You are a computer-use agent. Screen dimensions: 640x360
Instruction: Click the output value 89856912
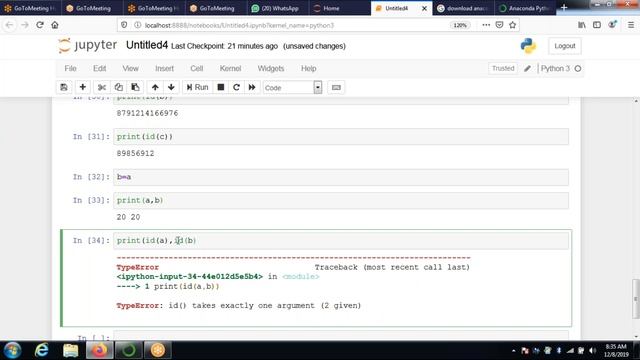click(136, 153)
